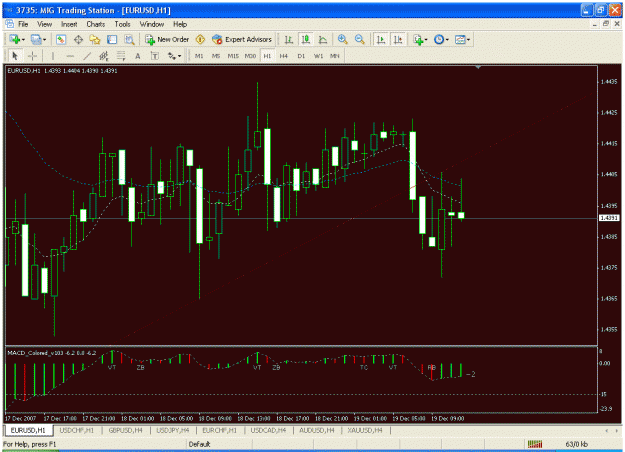Open the Window menu

click(151, 24)
